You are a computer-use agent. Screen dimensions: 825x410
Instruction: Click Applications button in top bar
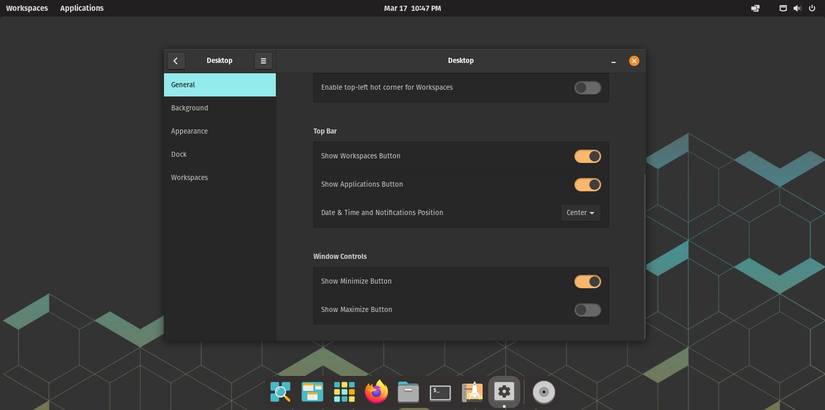point(82,8)
